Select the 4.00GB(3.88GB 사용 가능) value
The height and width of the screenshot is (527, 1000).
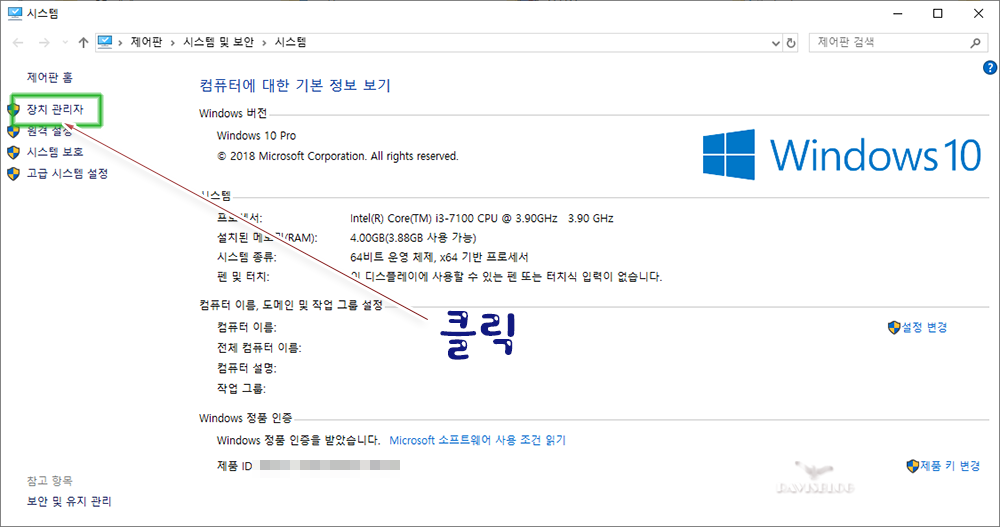[x=413, y=238]
